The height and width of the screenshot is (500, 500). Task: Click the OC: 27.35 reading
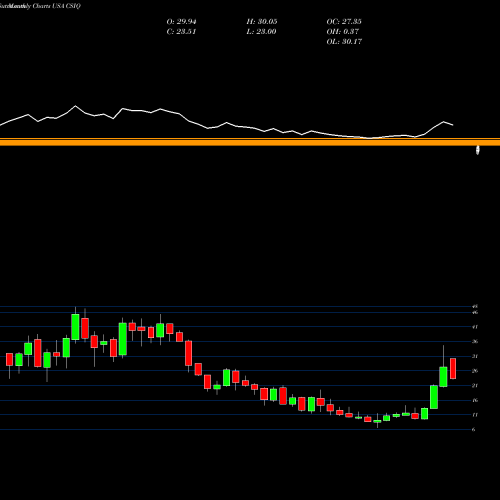click(344, 22)
